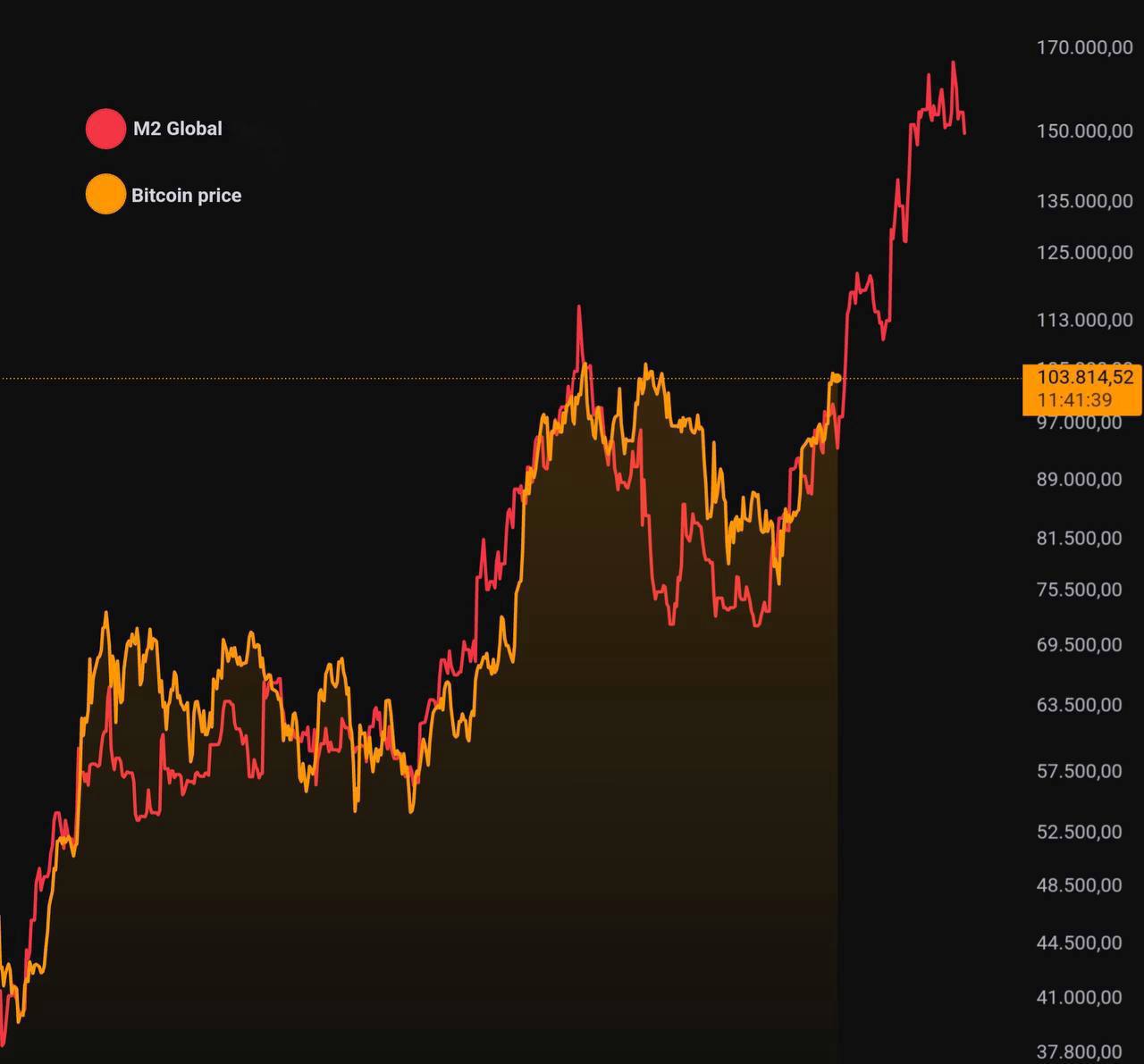Screen dimensions: 1144x1064
Task: Click the 37.800,00 price axis label
Action: pos(1080,1051)
